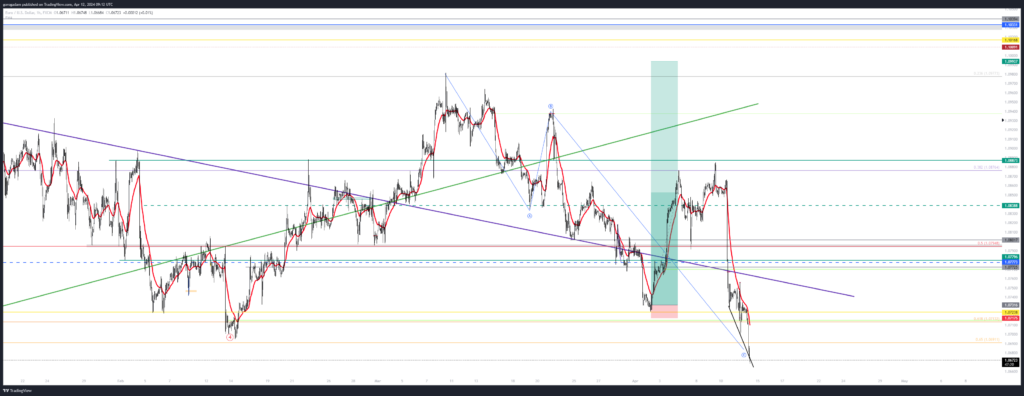Image resolution: width=1024 pixels, height=396 pixels.
Task: Select the blue circled B wave label
Action: (x=551, y=106)
